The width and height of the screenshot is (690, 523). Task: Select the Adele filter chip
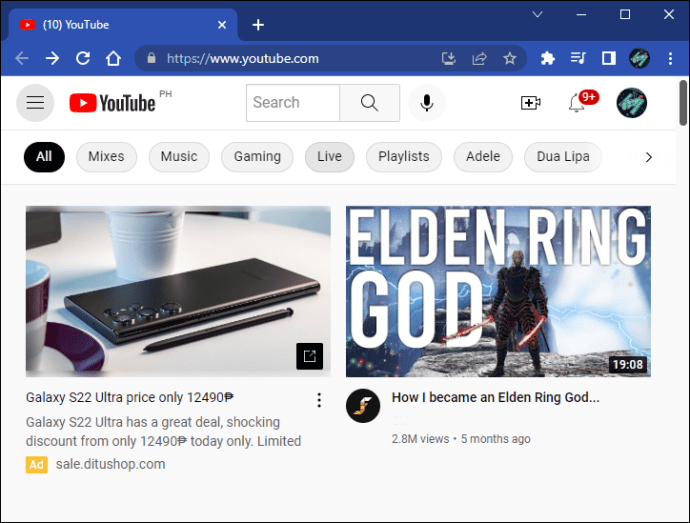point(483,157)
